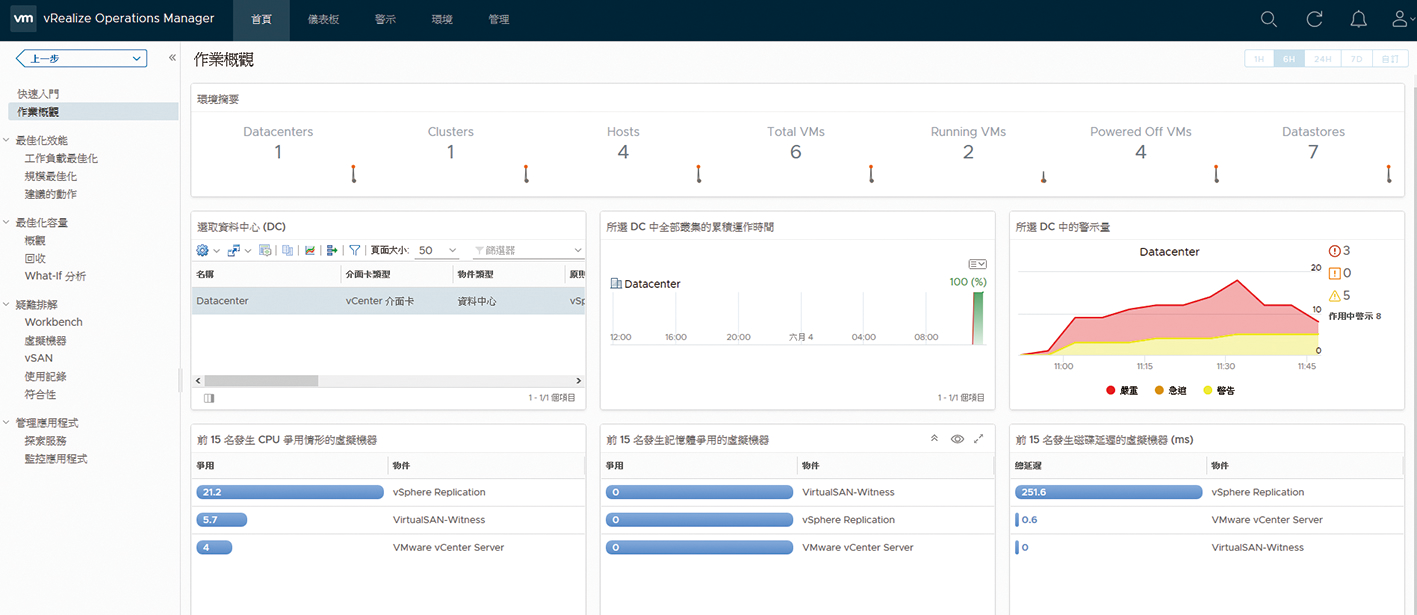Toggle the 急迫 immediate series in legend
This screenshot has width=1417, height=615.
click(1171, 390)
